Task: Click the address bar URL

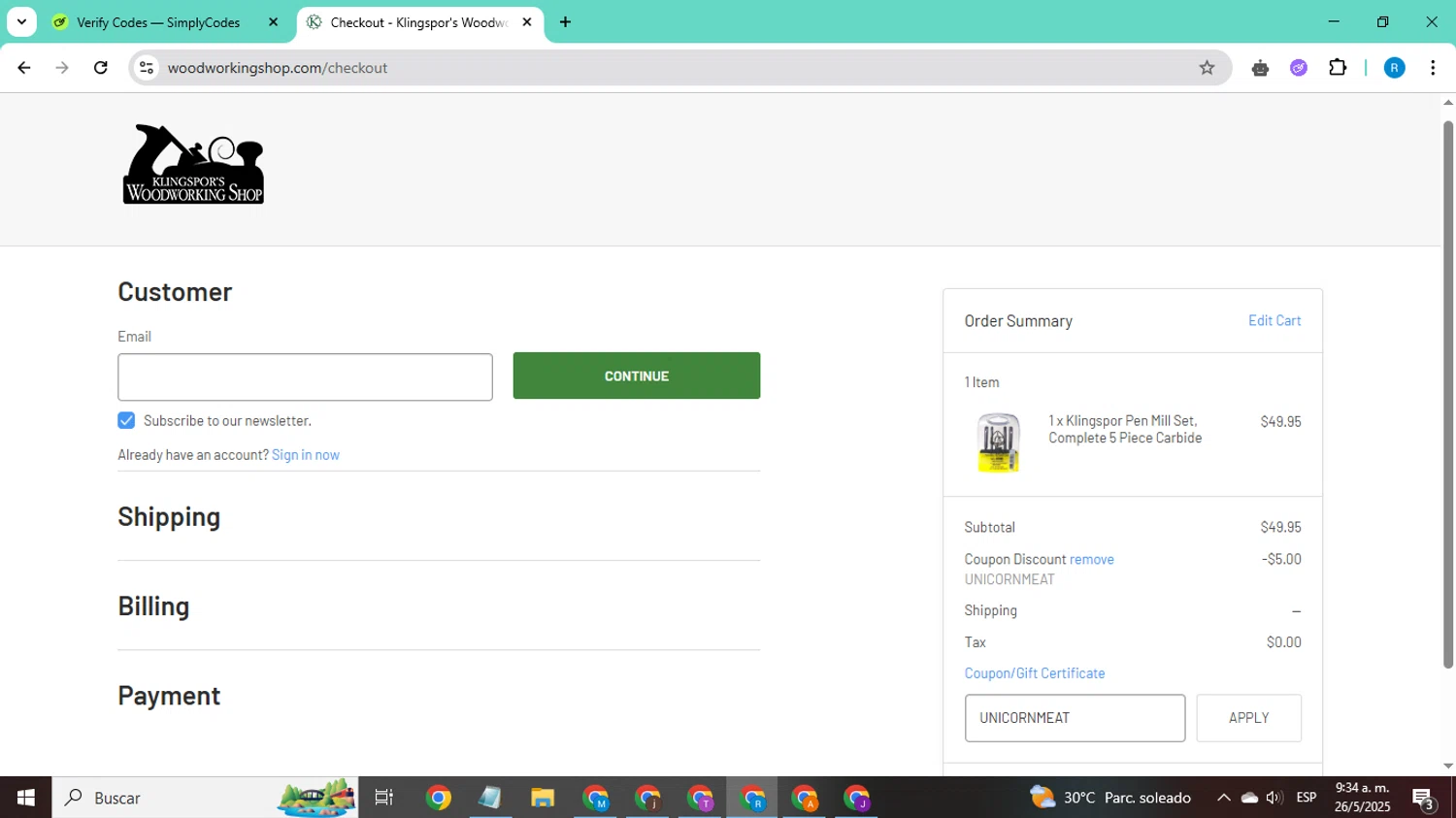Action: (277, 68)
